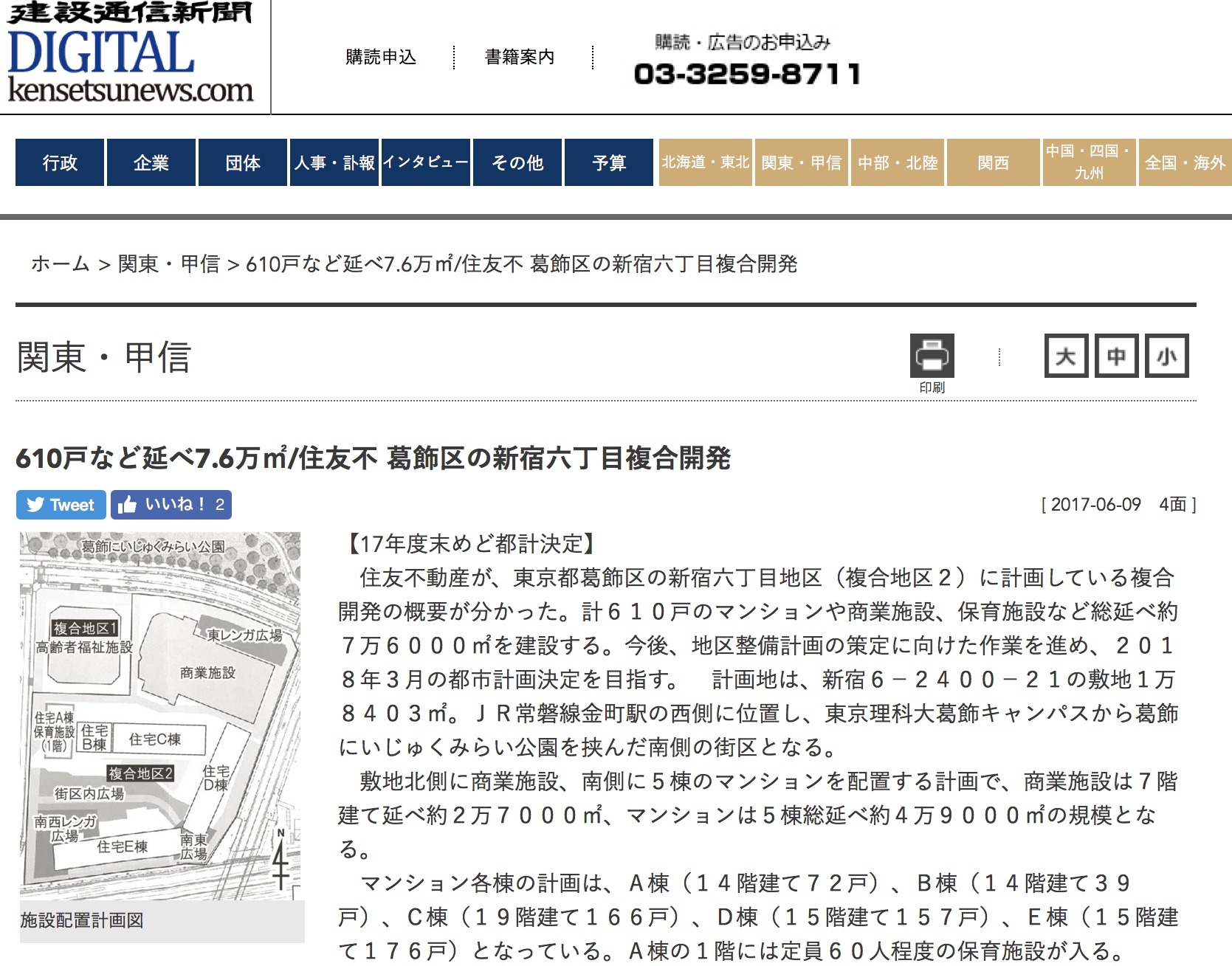Click 関東・甲信 in the breadcrumb
Image resolution: width=1232 pixels, height=966 pixels.
click(169, 263)
